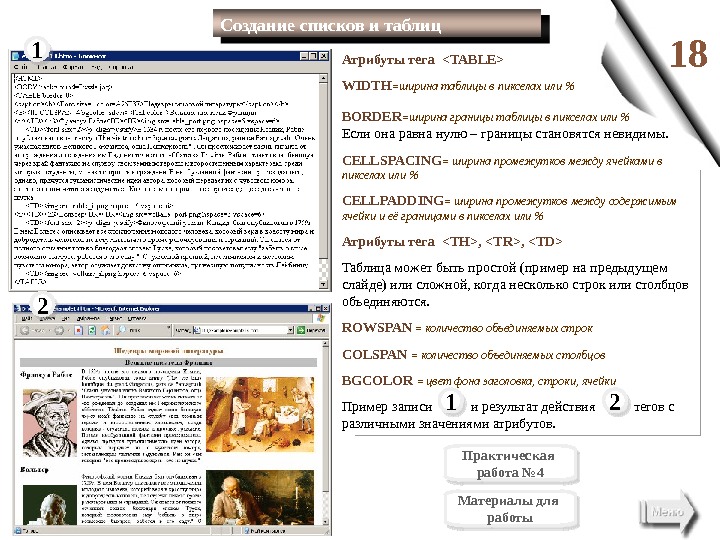Click the BGCOLOR attribute label
Screen dimensions: 720x540
(378, 381)
